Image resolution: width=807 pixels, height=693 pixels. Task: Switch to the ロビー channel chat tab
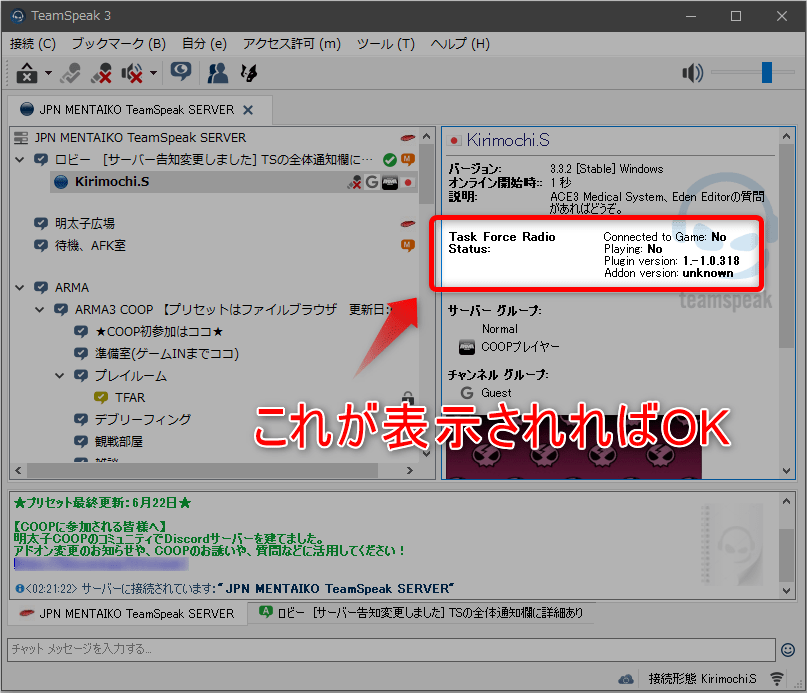[421, 613]
